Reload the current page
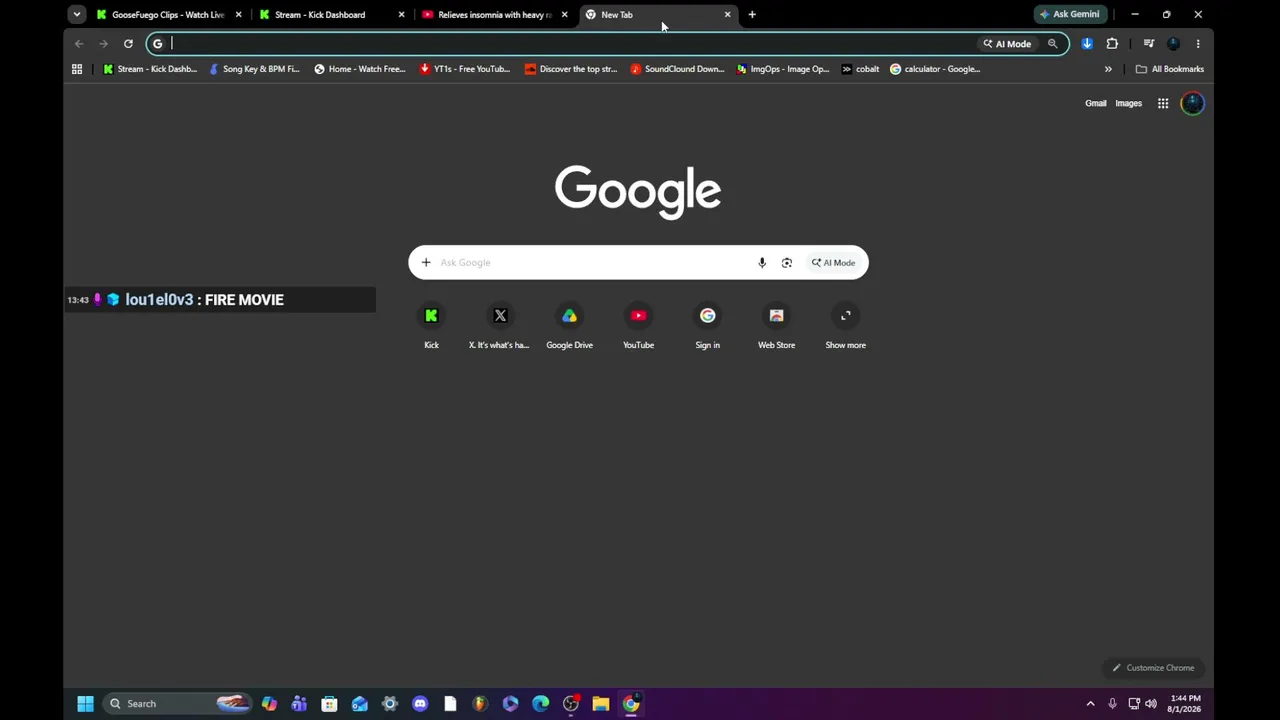This screenshot has height=720, width=1280. pos(128,44)
